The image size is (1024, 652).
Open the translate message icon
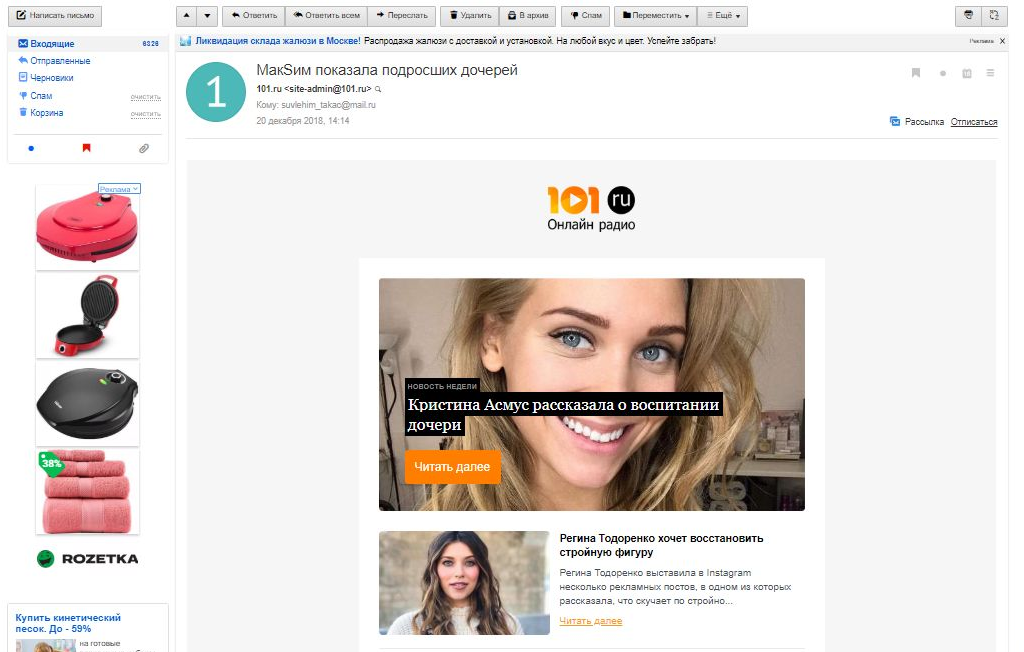pos(993,15)
